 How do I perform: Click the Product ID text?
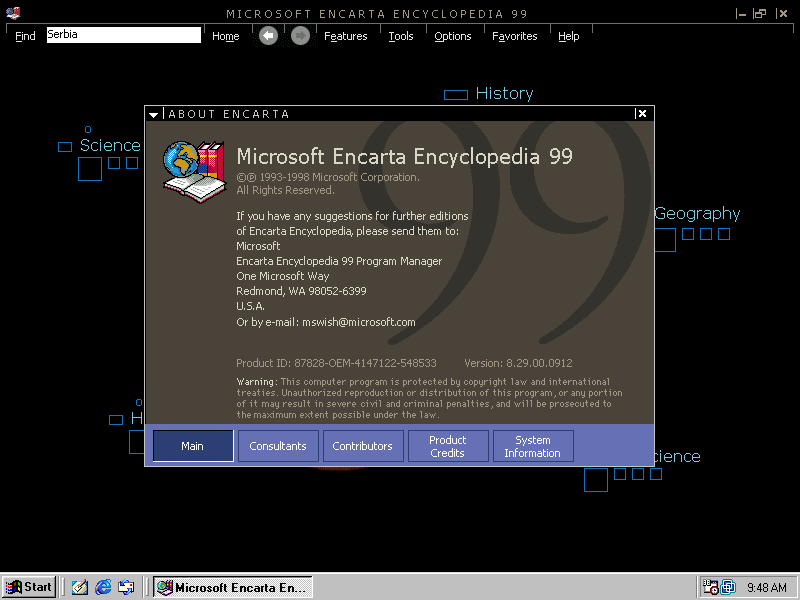[x=336, y=363]
